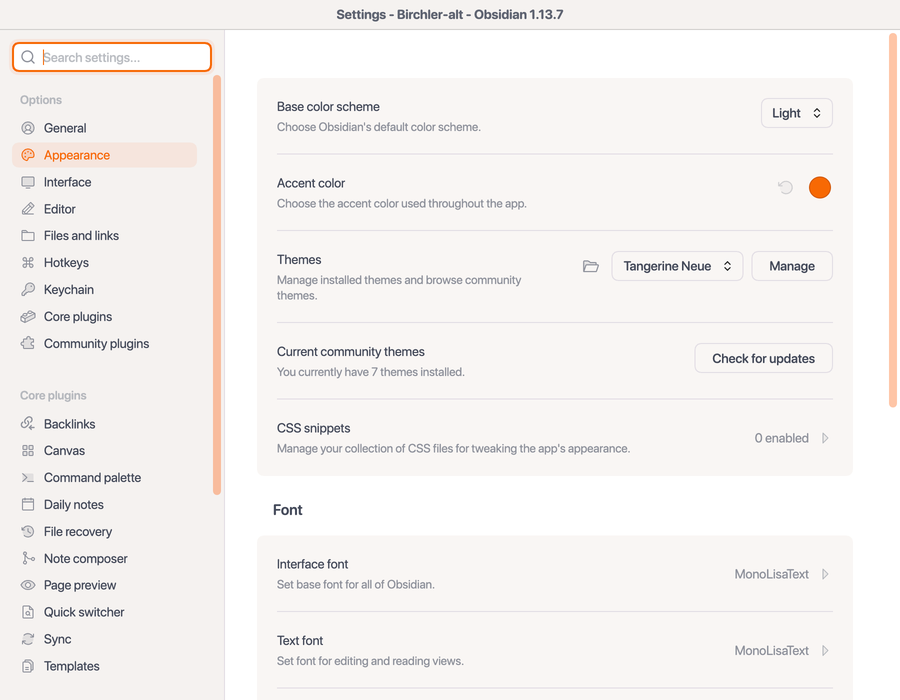The image size is (900, 700).
Task: Click the Editor pencil icon
Action: pos(28,209)
